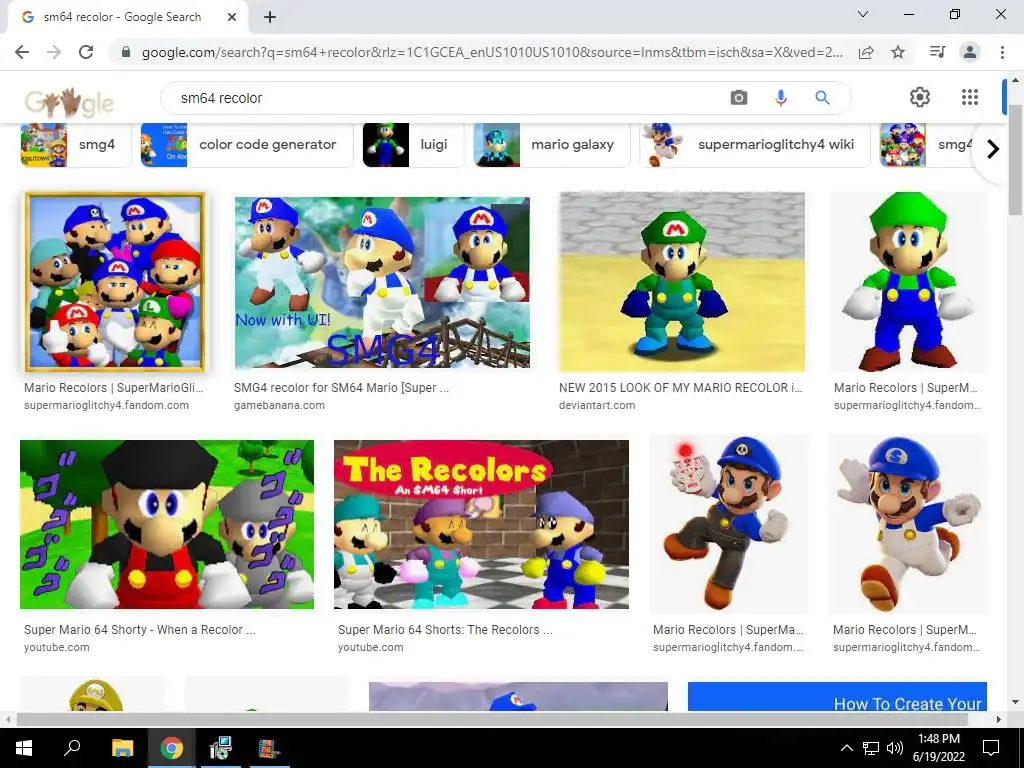Open the Luigi-colored Mario fandom image

tap(908, 282)
